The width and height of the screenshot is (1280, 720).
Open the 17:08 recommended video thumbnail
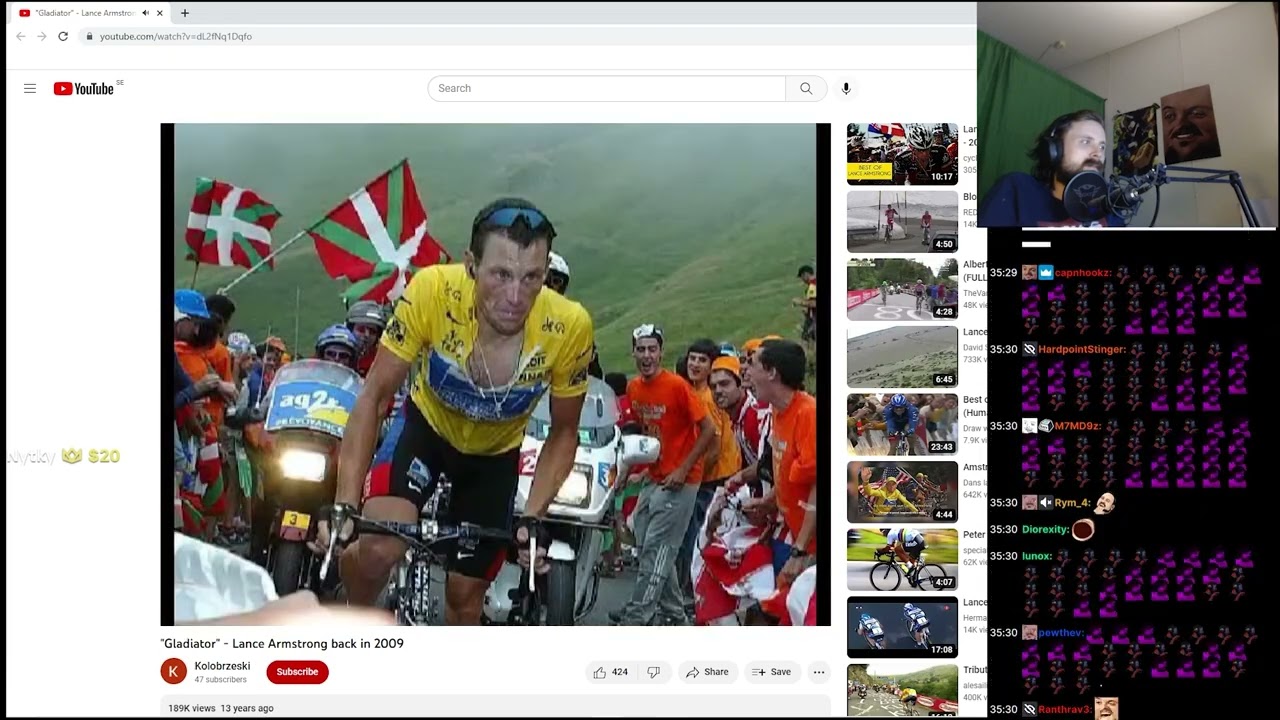point(902,627)
